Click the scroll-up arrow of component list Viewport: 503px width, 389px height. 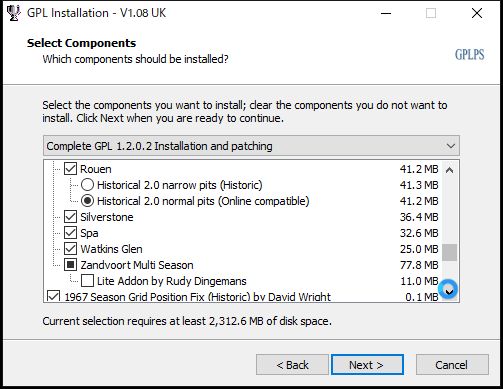click(x=449, y=170)
